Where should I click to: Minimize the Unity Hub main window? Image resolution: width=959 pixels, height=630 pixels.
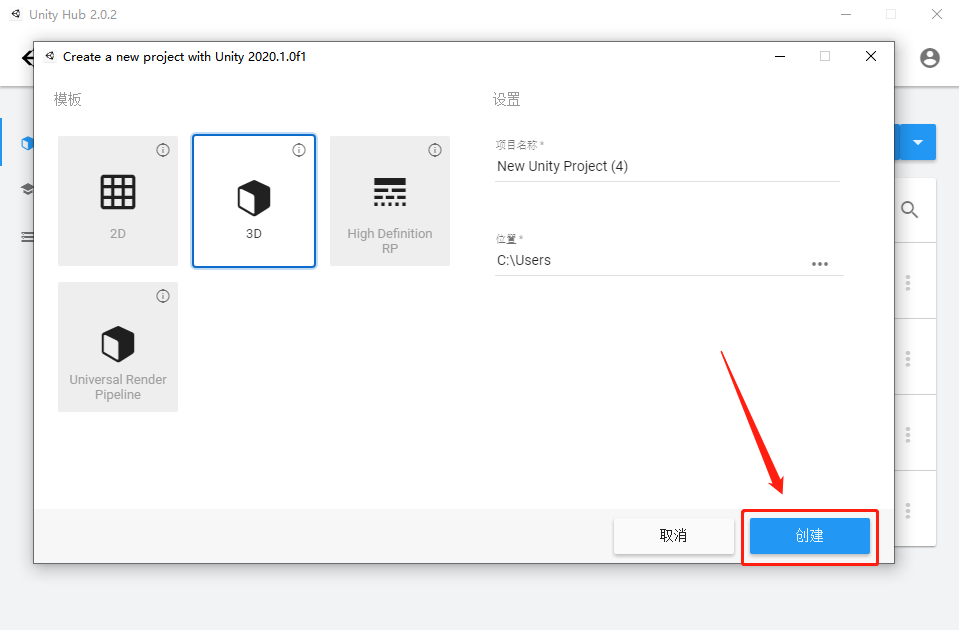tap(846, 14)
